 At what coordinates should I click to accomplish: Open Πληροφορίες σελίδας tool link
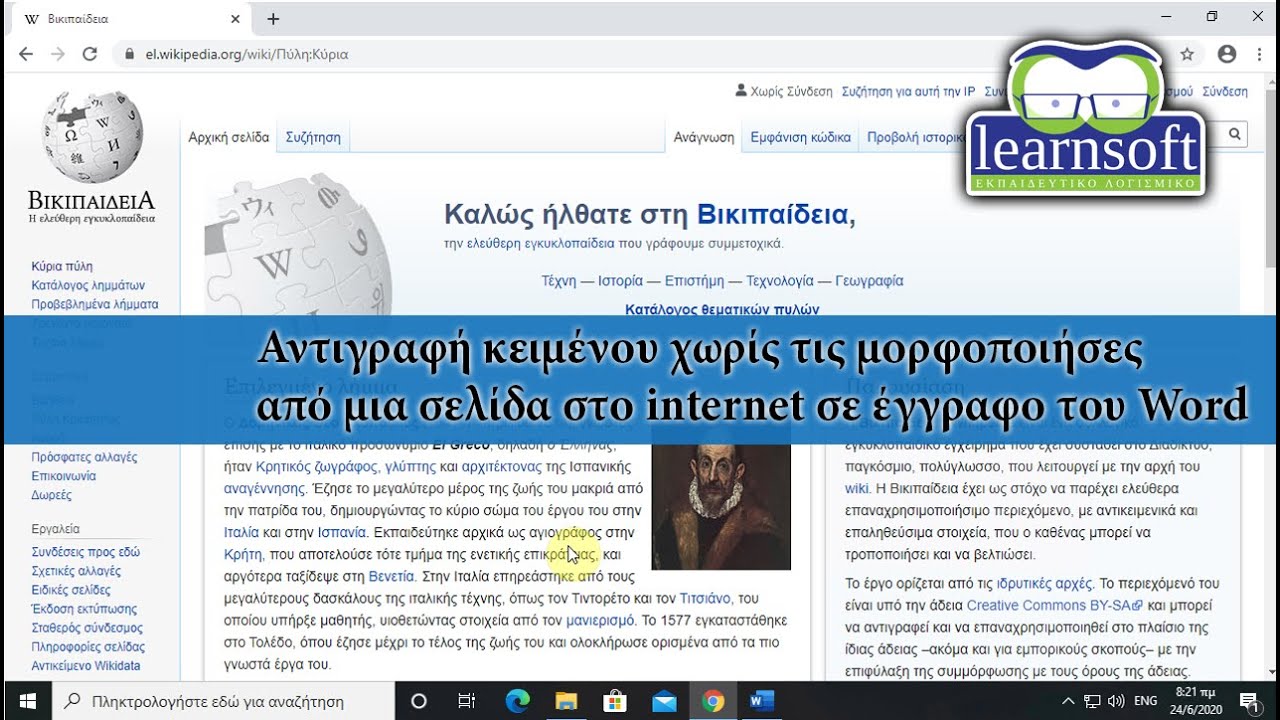88,647
